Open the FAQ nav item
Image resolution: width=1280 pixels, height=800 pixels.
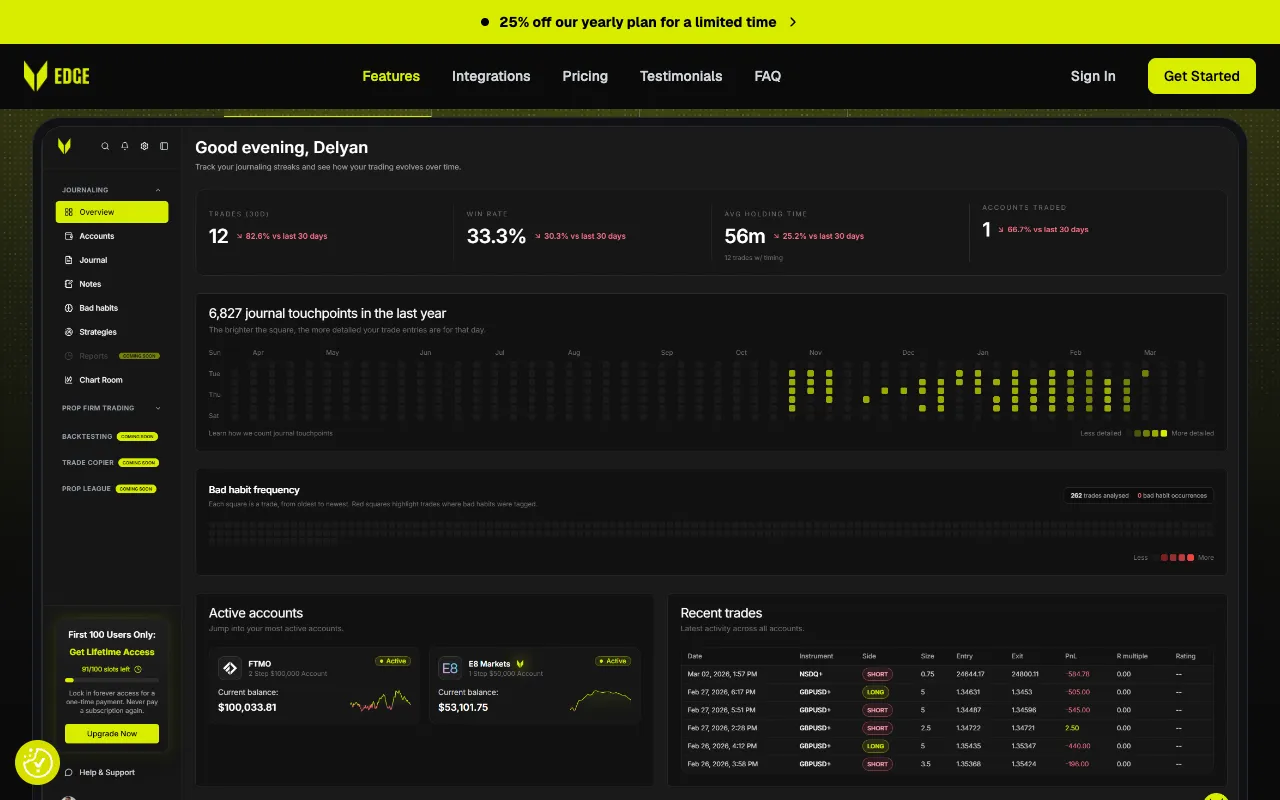click(x=768, y=76)
